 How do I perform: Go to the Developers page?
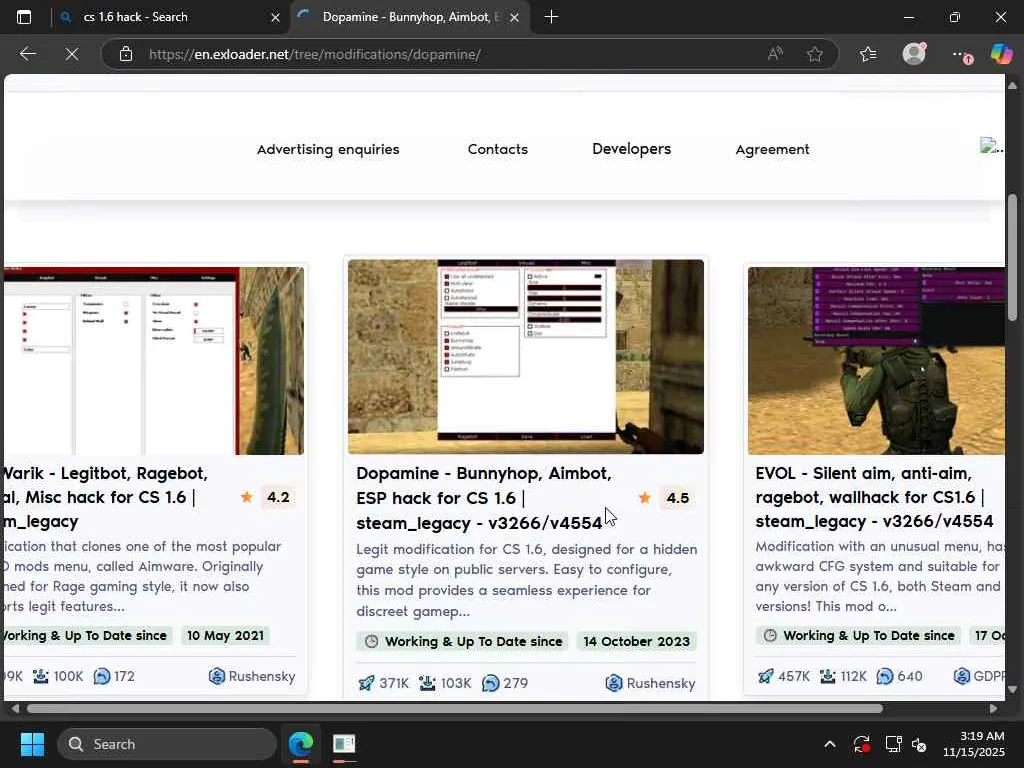[632, 149]
